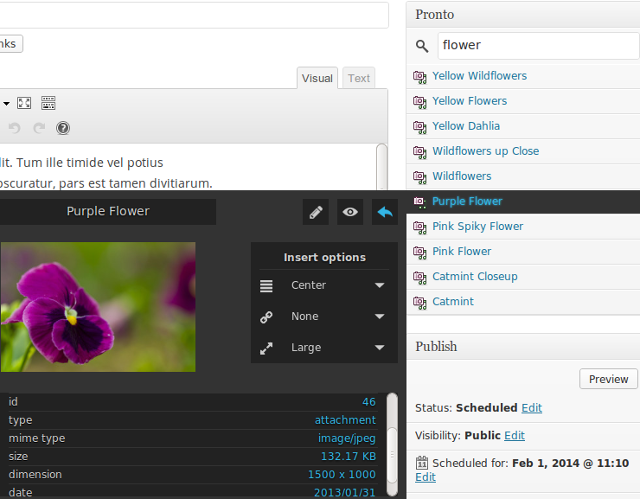Switch to the Text editor tab
This screenshot has width=640, height=499.
[x=359, y=78]
